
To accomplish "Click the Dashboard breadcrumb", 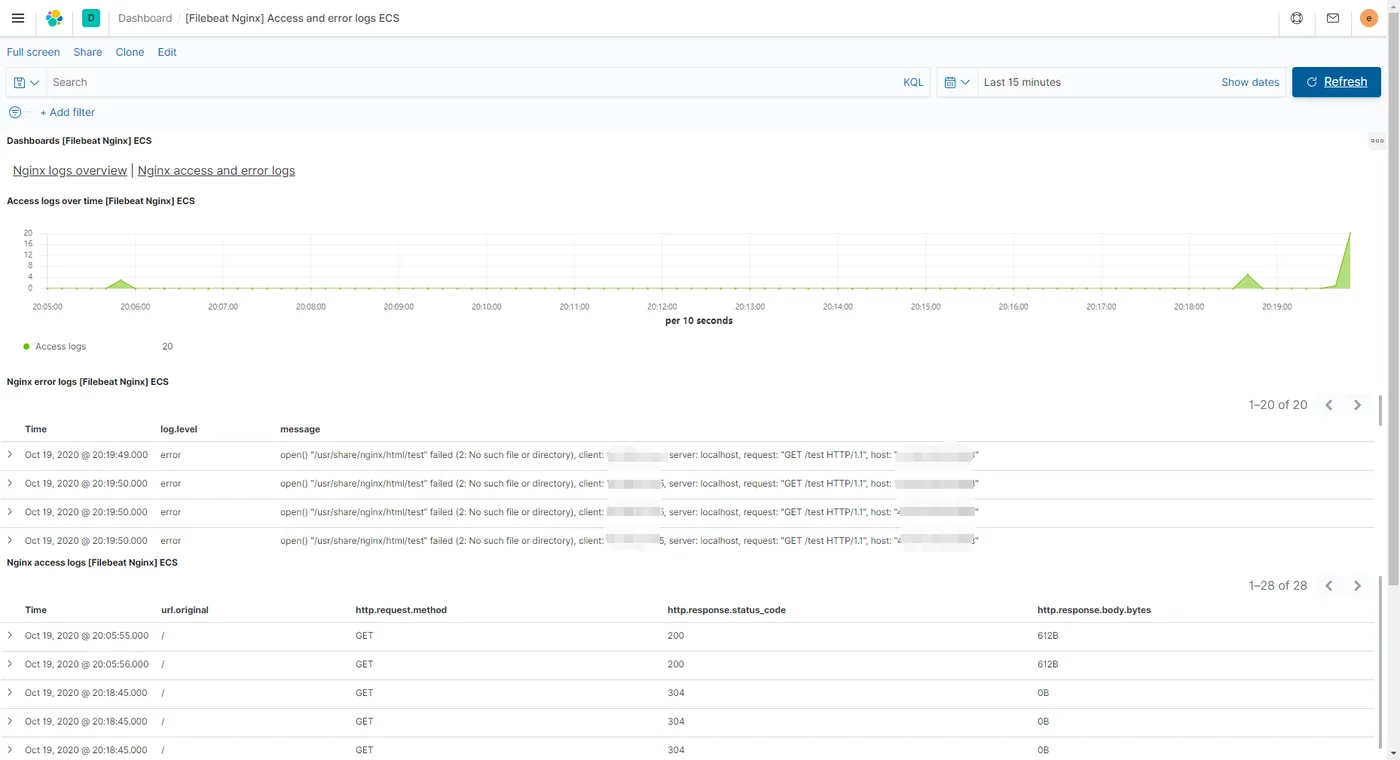I will point(145,18).
